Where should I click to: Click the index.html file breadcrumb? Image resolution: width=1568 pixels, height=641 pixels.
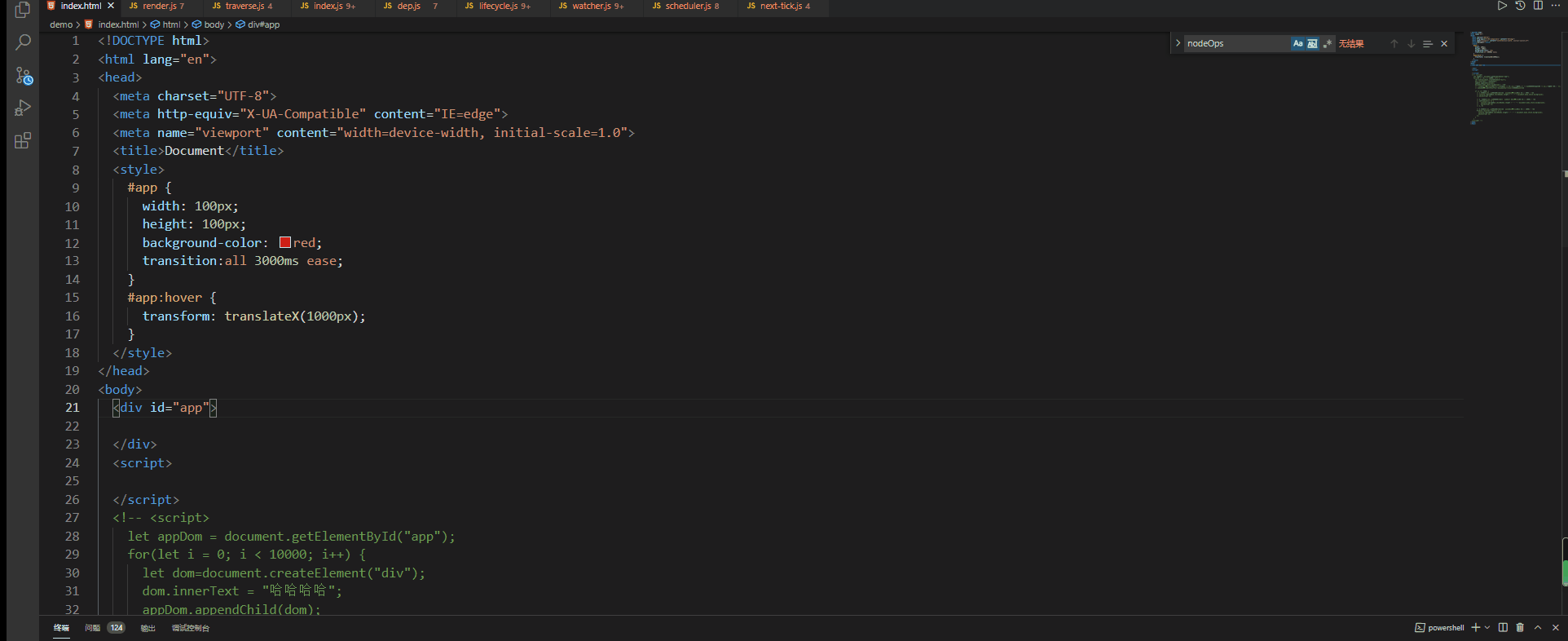118,24
